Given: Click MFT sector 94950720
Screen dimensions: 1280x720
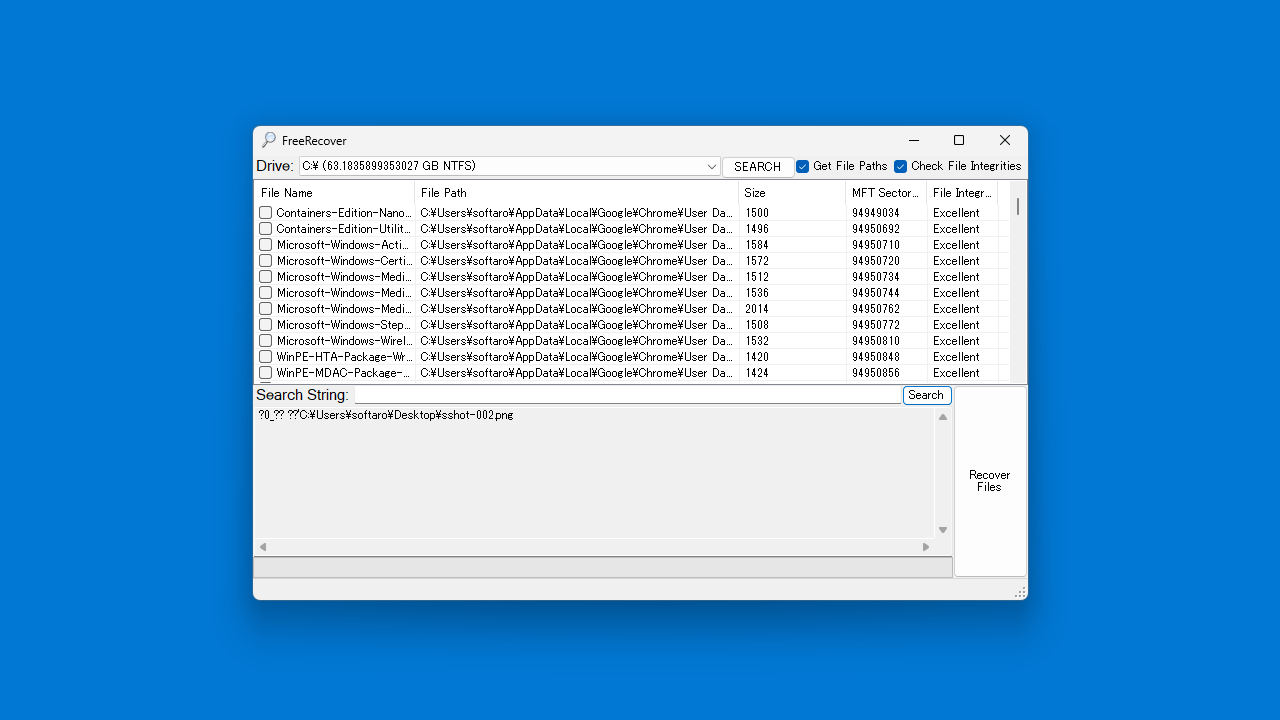Looking at the screenshot, I should pyautogui.click(x=876, y=261).
